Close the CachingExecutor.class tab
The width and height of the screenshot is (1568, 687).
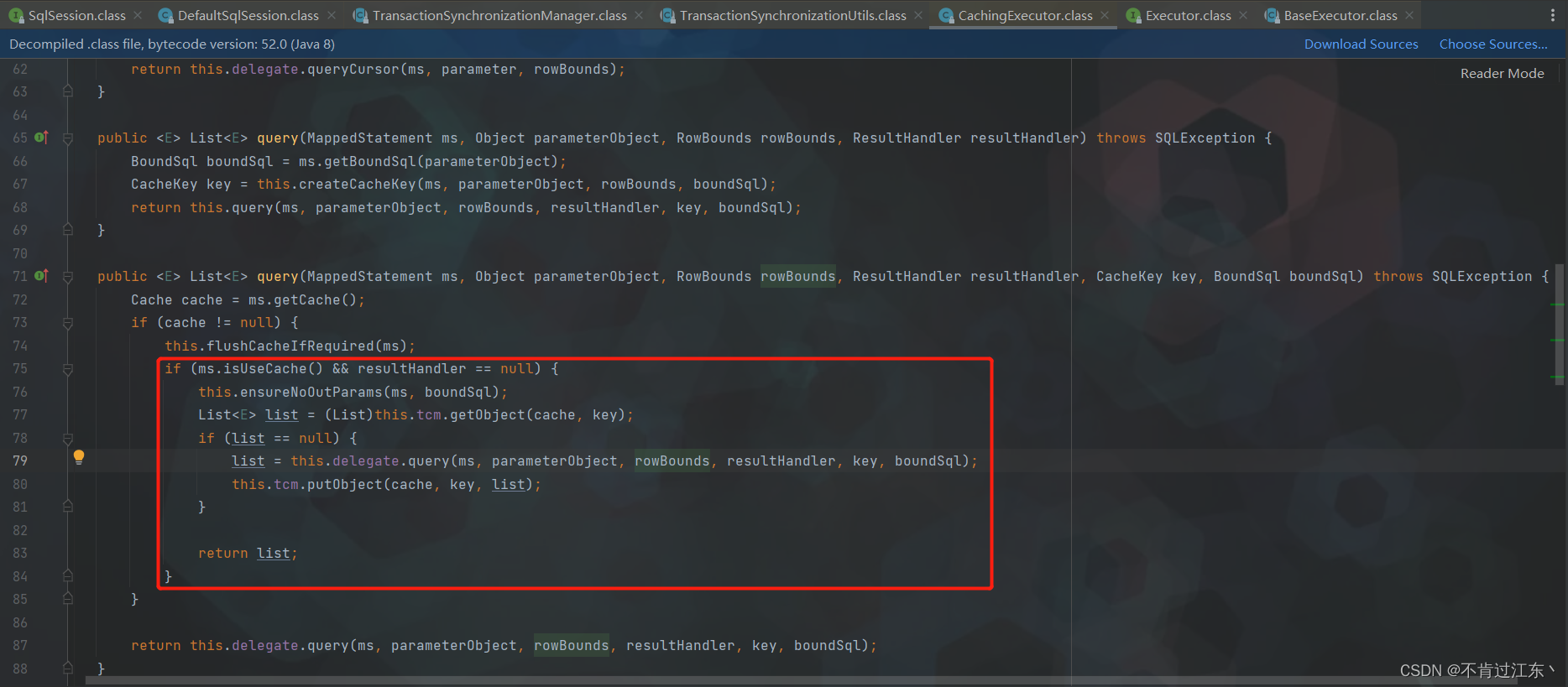(1105, 15)
